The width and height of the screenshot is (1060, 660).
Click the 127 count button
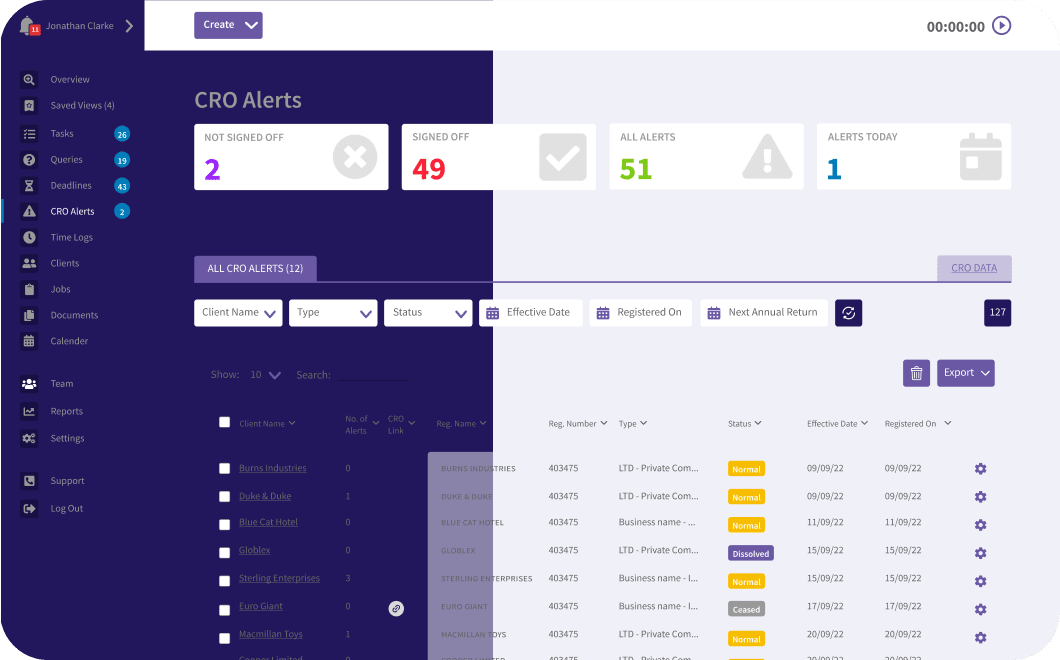(x=997, y=312)
